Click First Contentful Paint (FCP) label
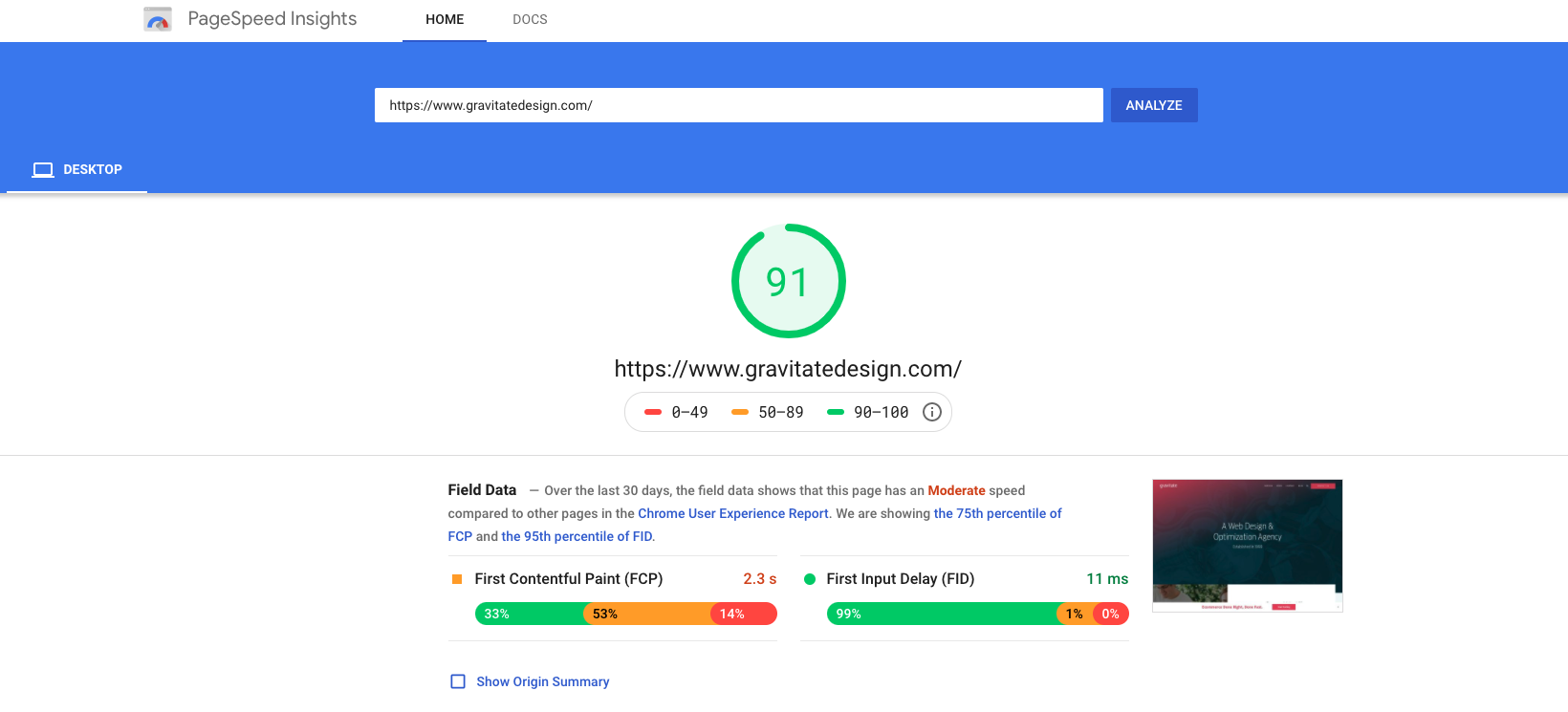 569,579
